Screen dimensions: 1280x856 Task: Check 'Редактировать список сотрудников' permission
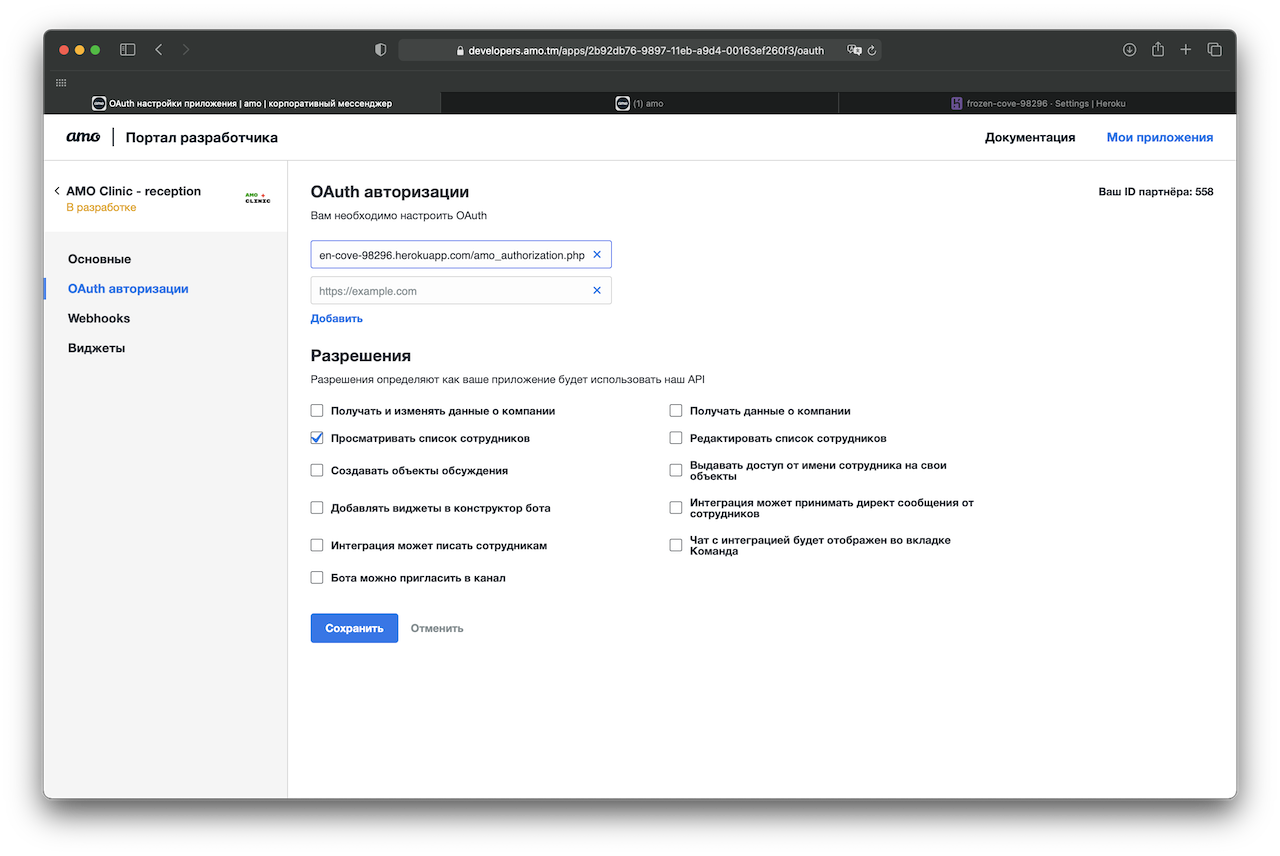coord(676,438)
